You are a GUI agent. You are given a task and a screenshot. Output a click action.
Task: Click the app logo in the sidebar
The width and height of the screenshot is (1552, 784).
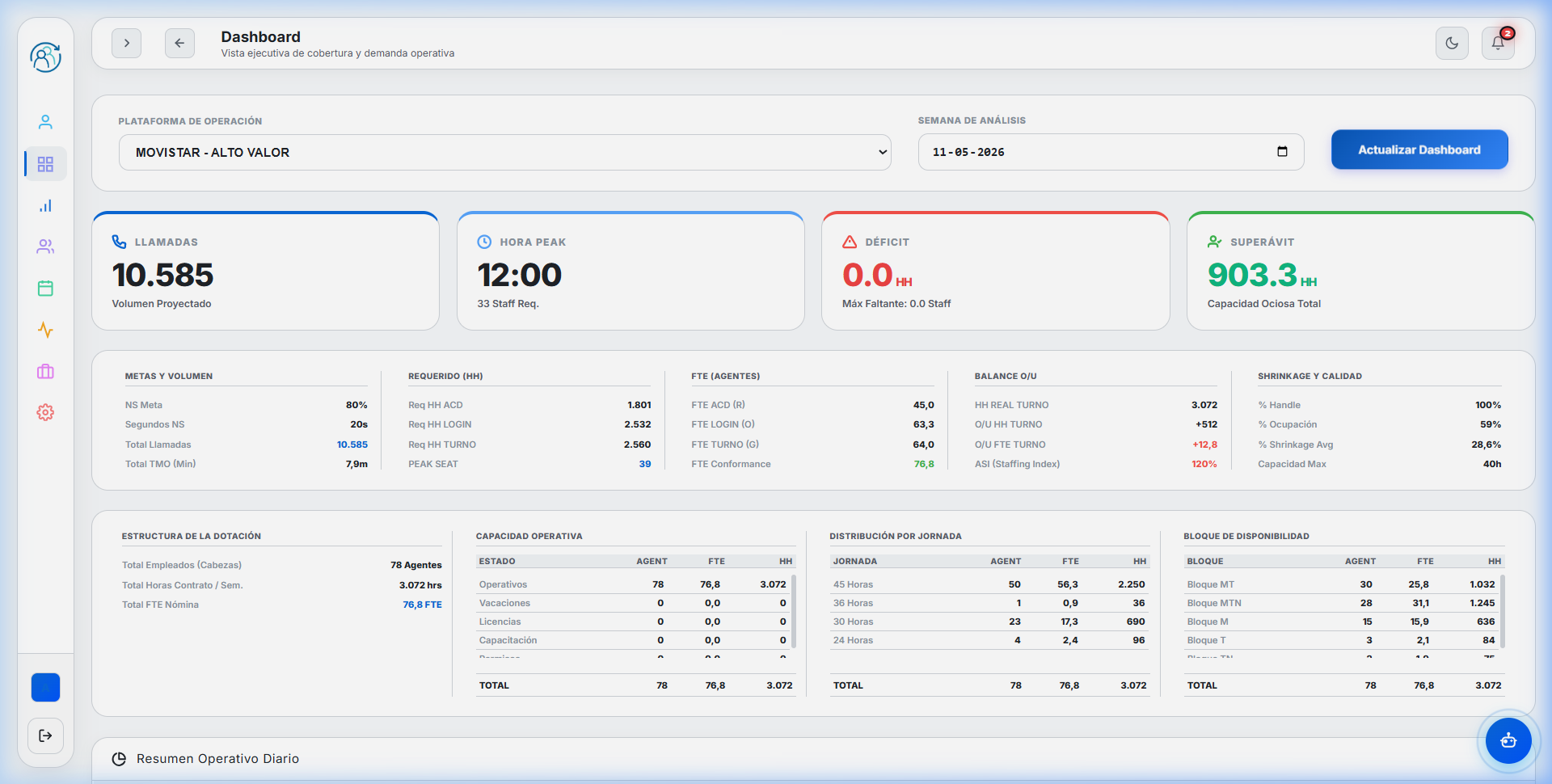point(45,57)
